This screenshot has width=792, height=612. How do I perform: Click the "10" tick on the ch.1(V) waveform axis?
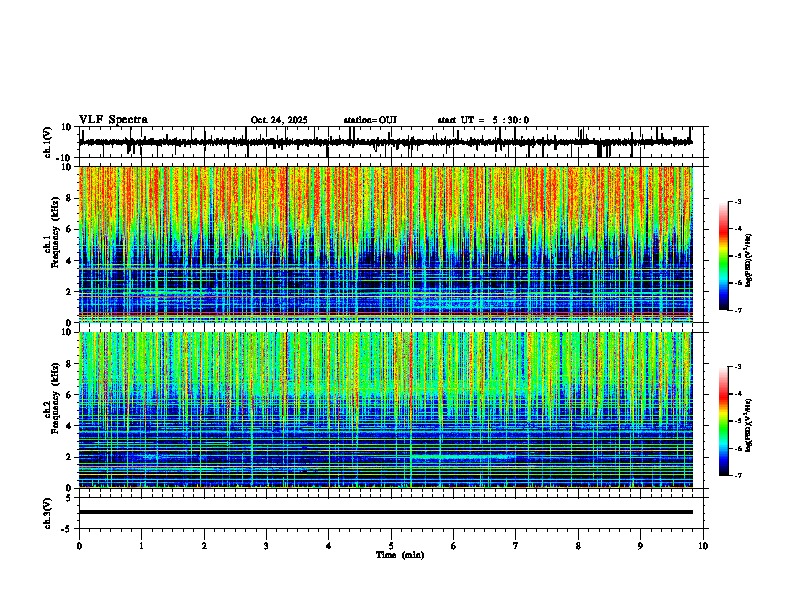67,127
